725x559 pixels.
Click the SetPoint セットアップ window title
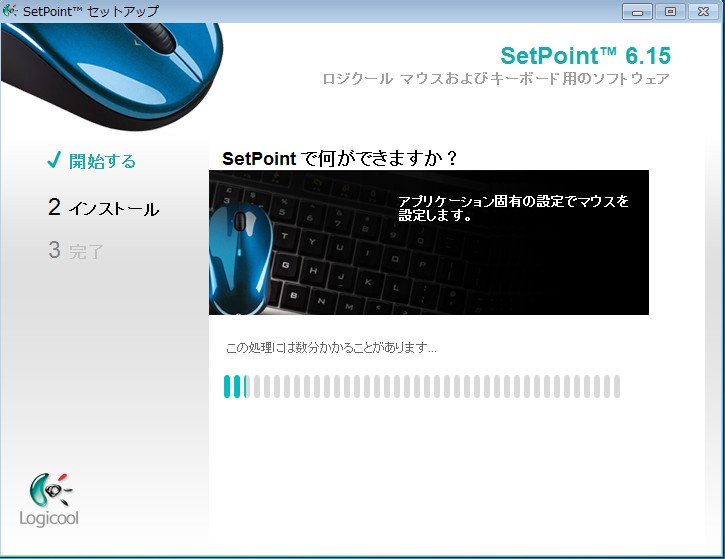click(x=91, y=11)
